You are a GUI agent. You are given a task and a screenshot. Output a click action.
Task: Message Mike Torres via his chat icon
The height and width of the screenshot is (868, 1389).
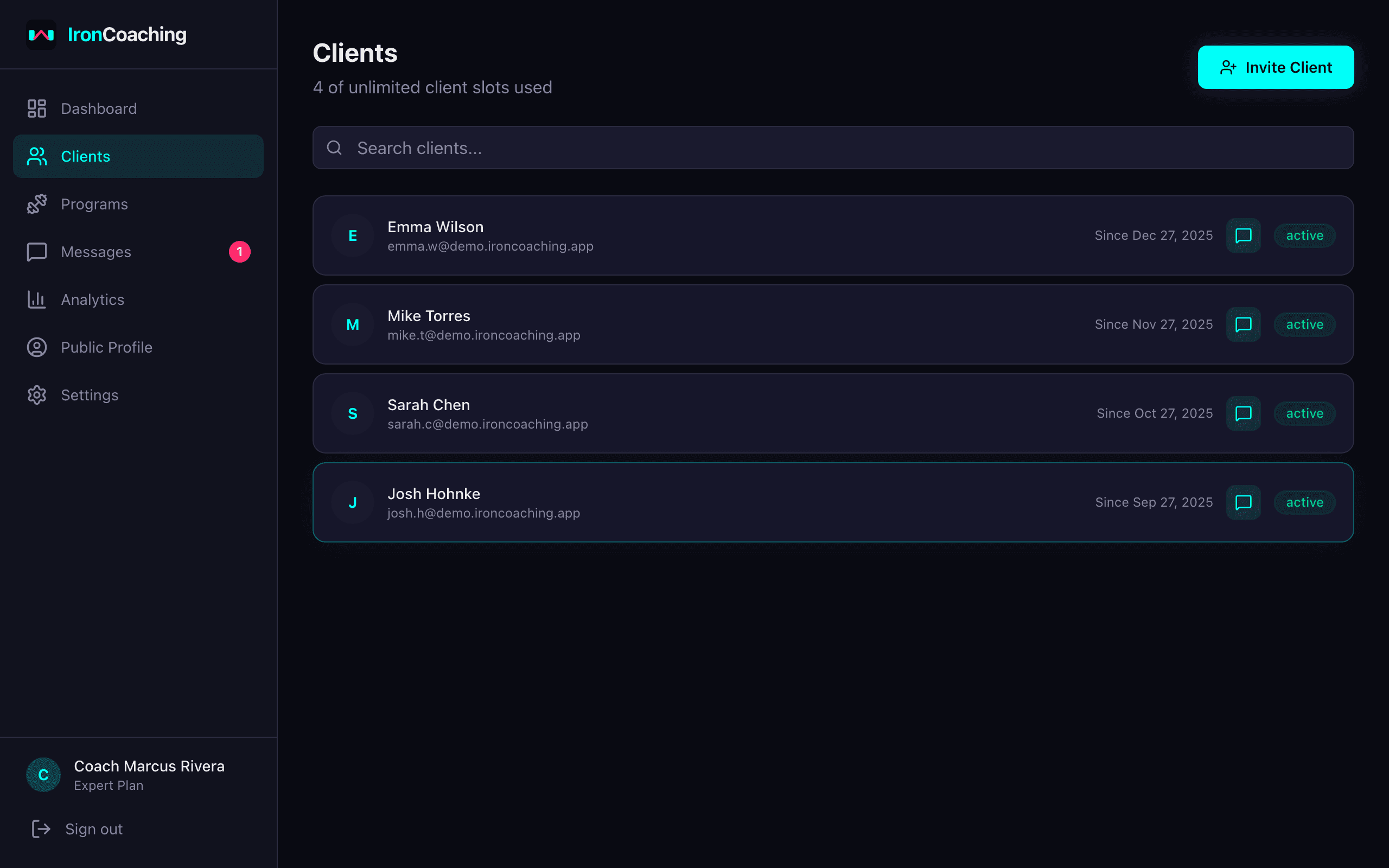(1243, 324)
